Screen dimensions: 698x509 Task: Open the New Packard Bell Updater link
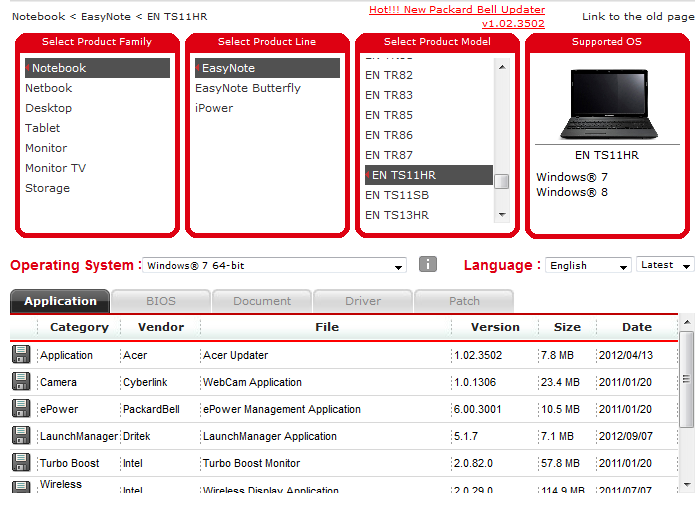point(457,16)
